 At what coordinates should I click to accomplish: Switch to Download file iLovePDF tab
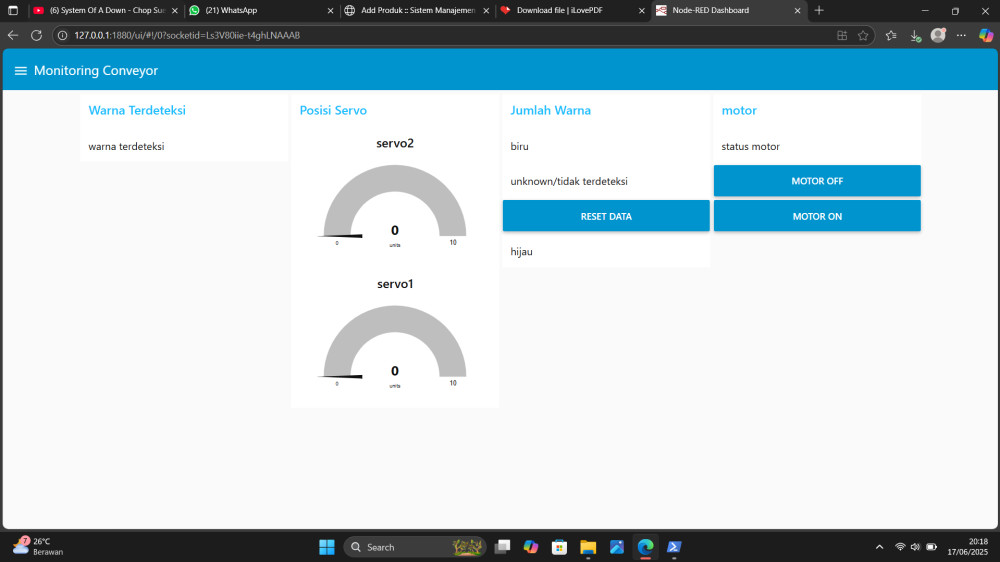[573, 11]
